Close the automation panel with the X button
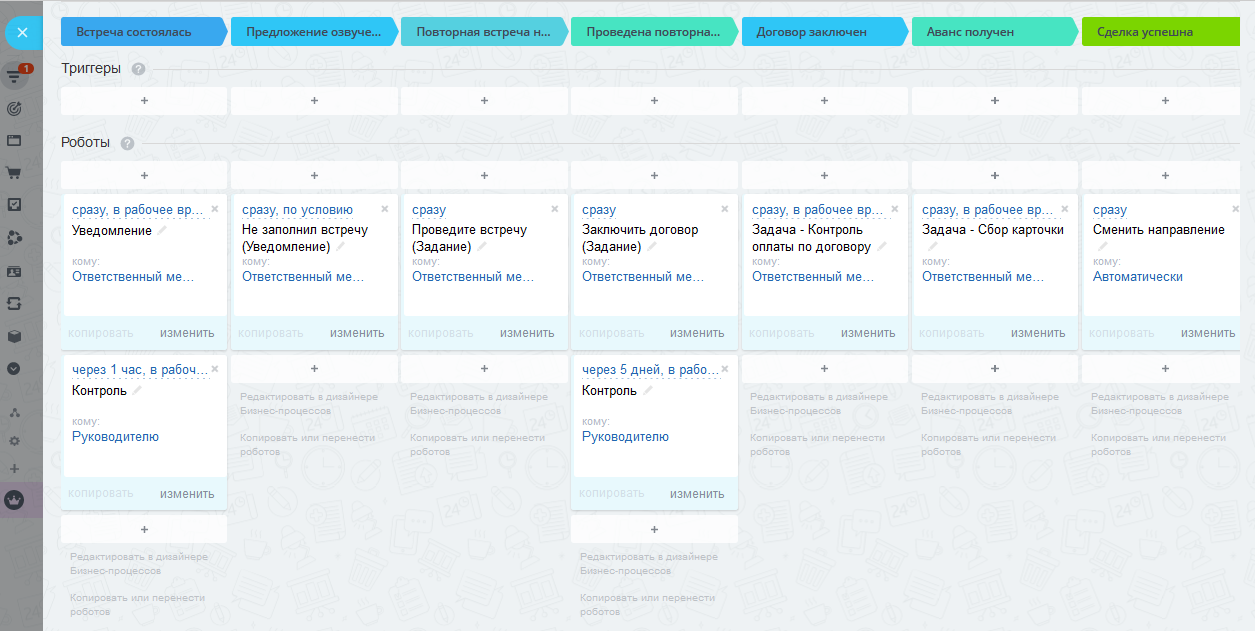Screen dimensions: 1255x631 22,33
